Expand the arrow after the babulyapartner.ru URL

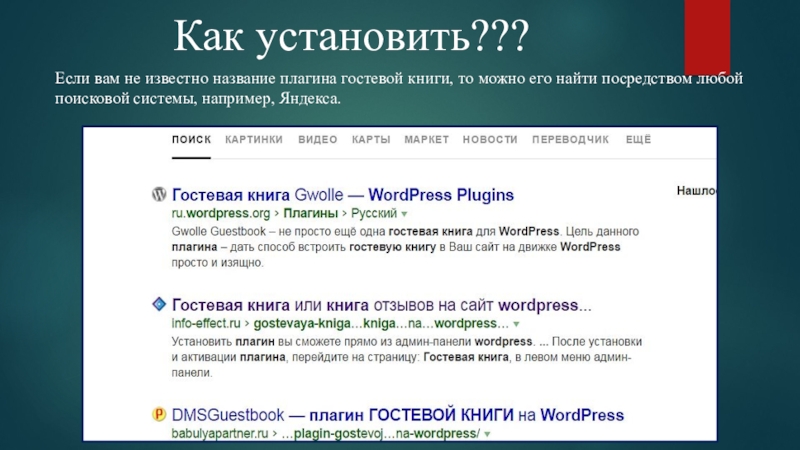pos(487,435)
